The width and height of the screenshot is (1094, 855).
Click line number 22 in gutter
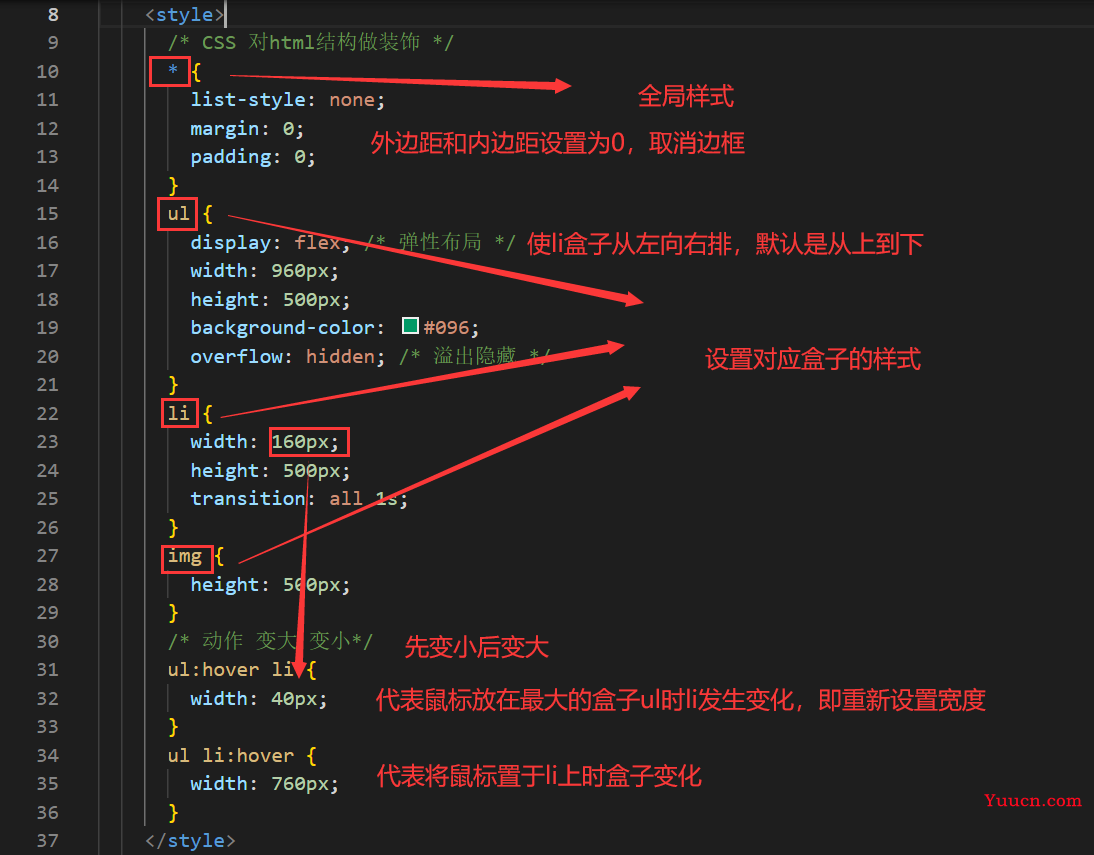click(x=47, y=413)
